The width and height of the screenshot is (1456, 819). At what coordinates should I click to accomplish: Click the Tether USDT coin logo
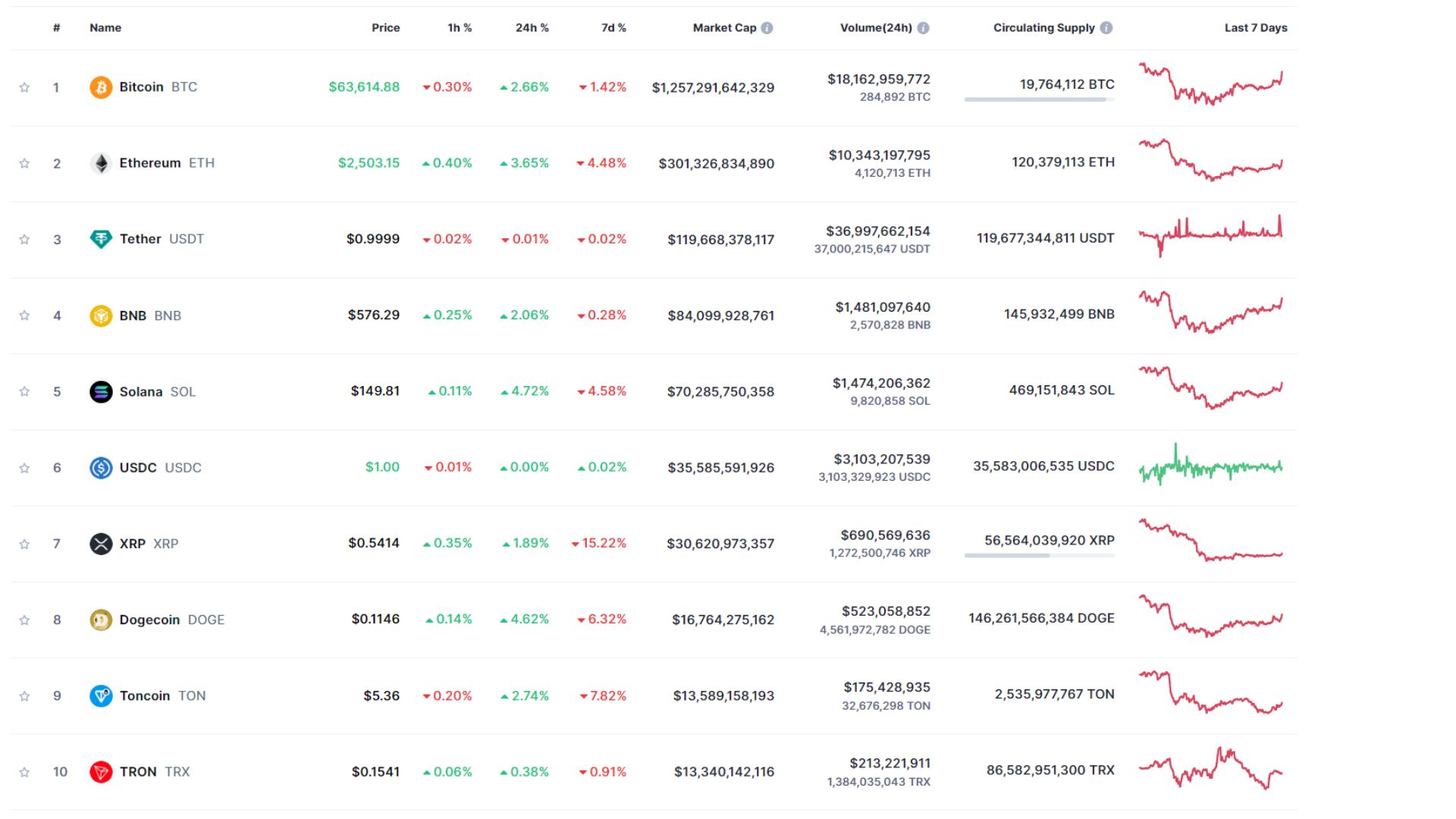[101, 238]
